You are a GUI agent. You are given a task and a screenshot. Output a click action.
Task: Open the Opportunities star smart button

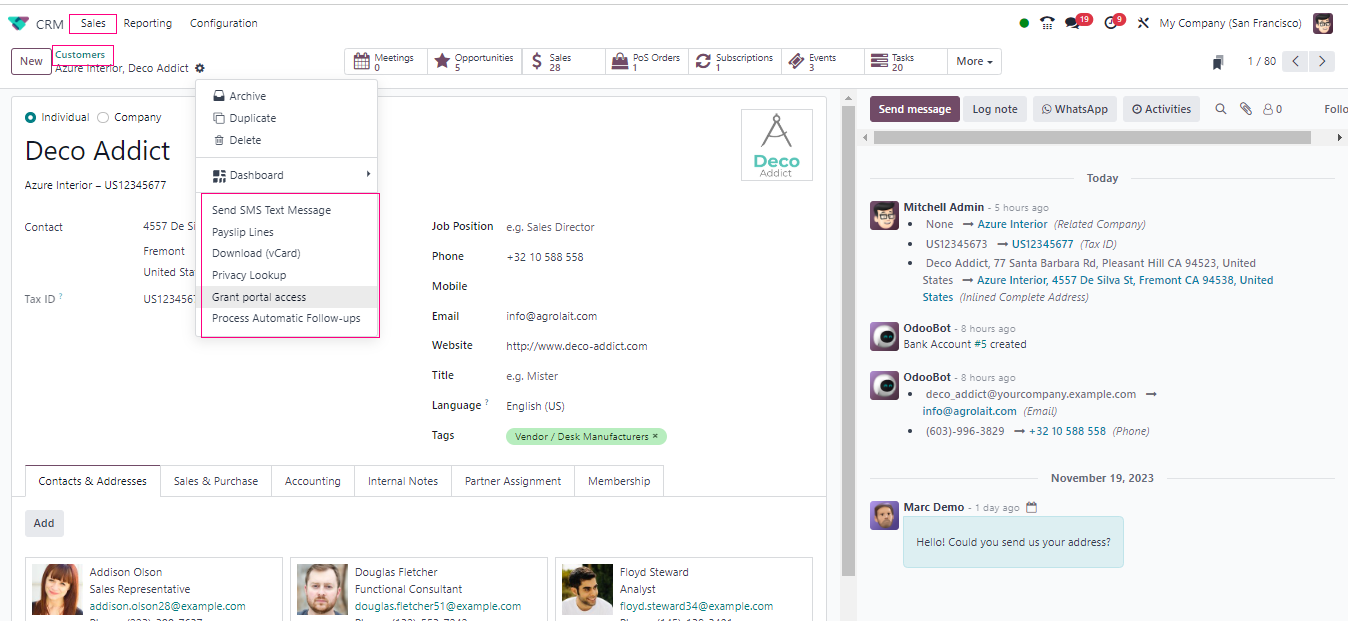coord(474,62)
